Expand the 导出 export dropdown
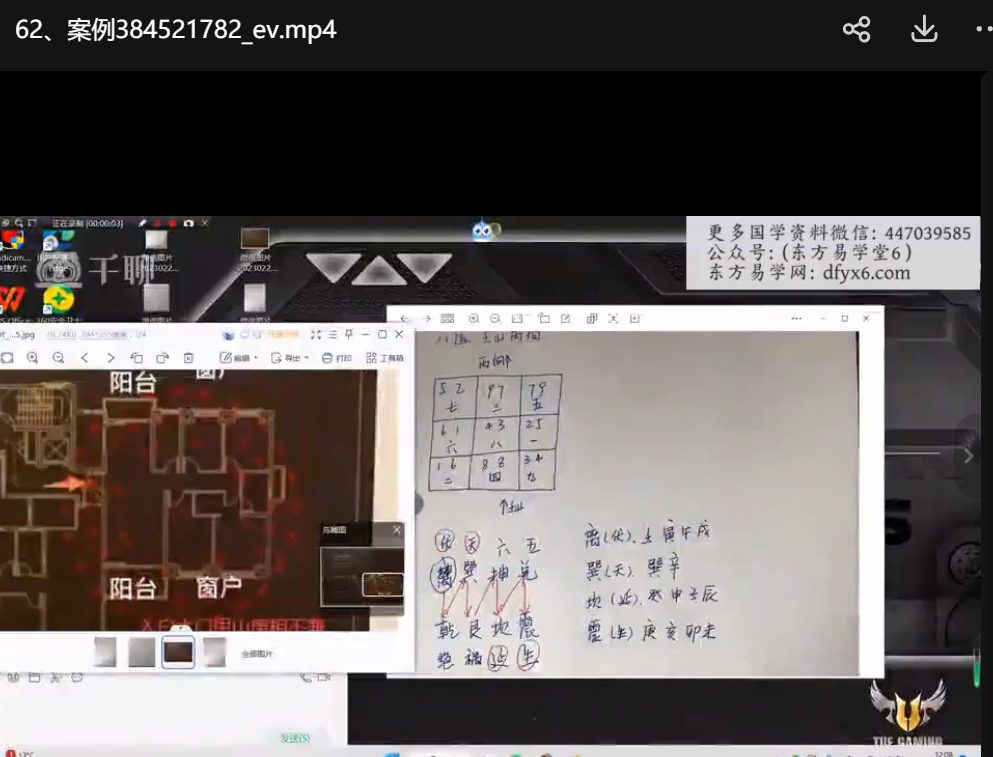This screenshot has width=993, height=757. pyautogui.click(x=292, y=358)
